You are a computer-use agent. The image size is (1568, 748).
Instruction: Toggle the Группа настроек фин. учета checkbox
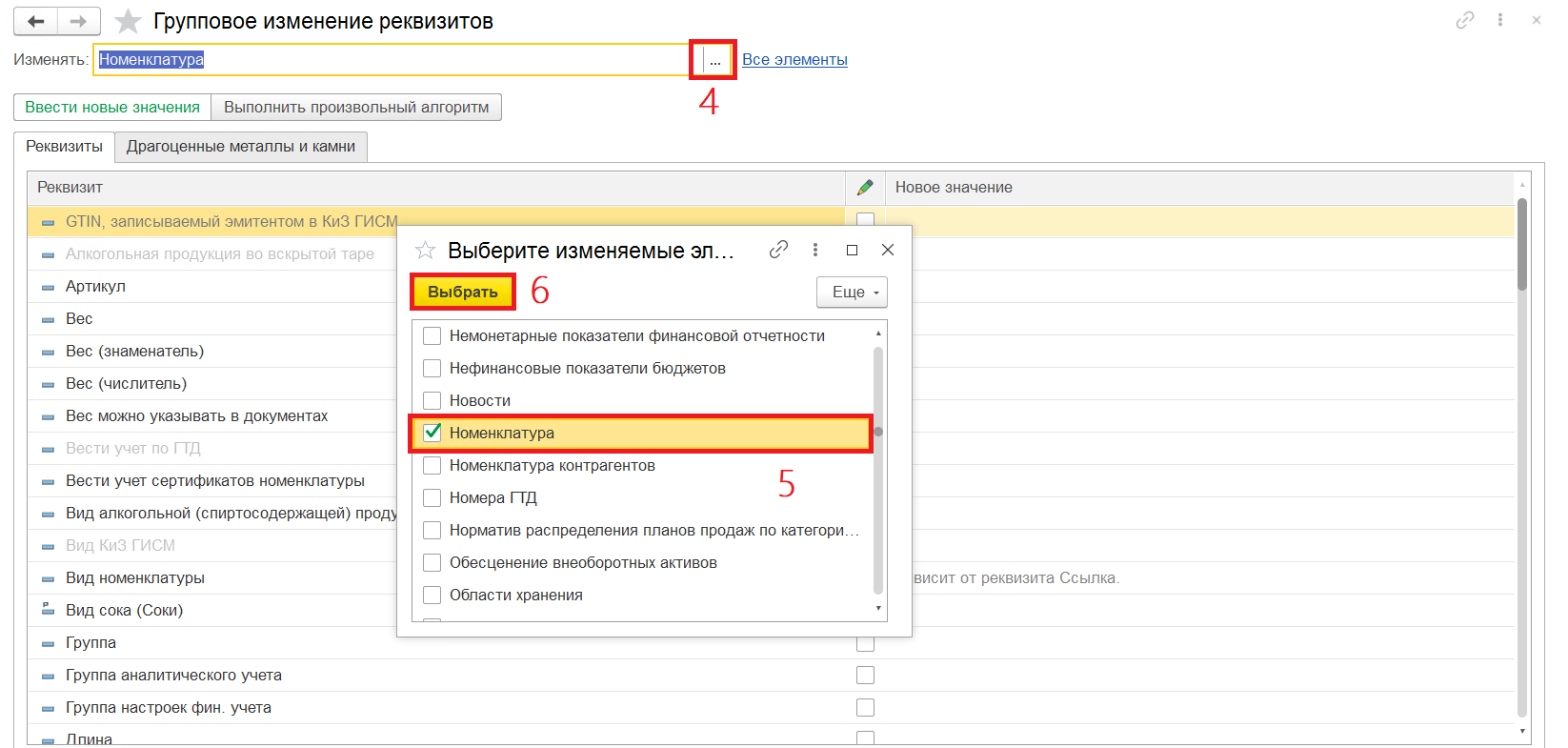pos(865,707)
